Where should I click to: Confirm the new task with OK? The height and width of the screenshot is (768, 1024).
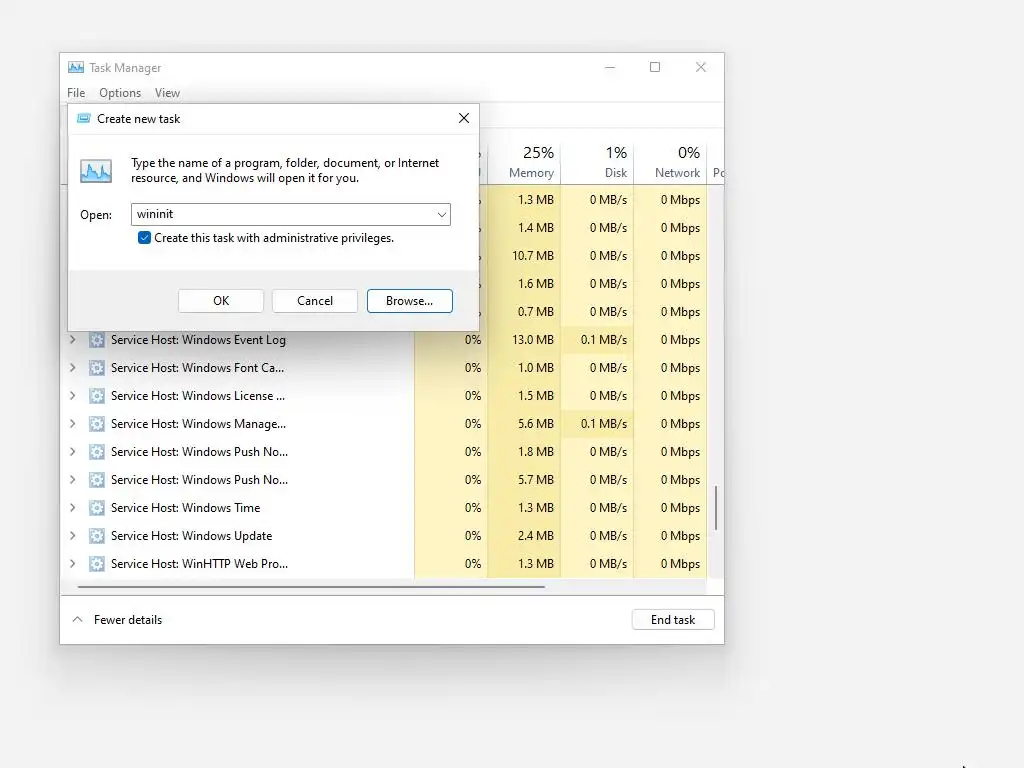click(221, 301)
